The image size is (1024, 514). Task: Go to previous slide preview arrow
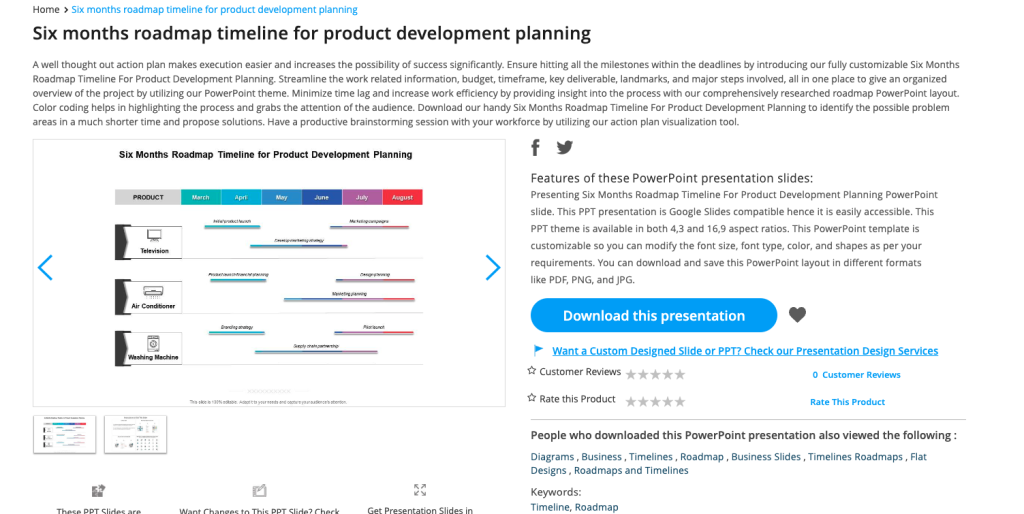[x=45, y=267]
